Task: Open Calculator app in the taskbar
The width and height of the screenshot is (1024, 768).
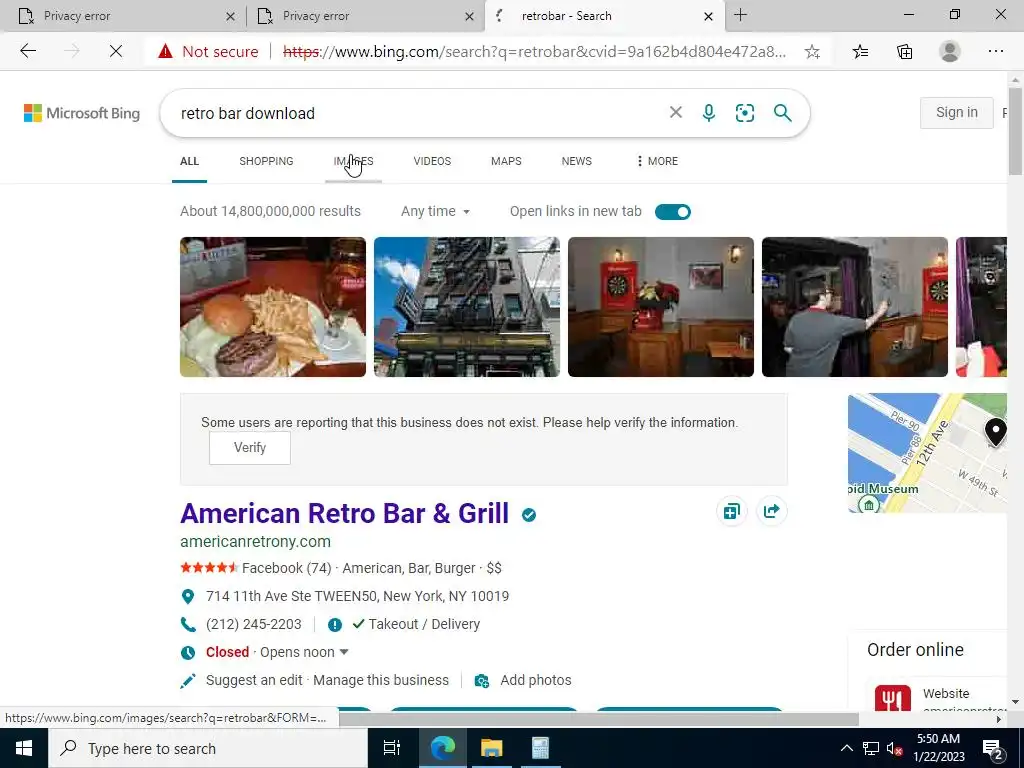Action: [540, 748]
